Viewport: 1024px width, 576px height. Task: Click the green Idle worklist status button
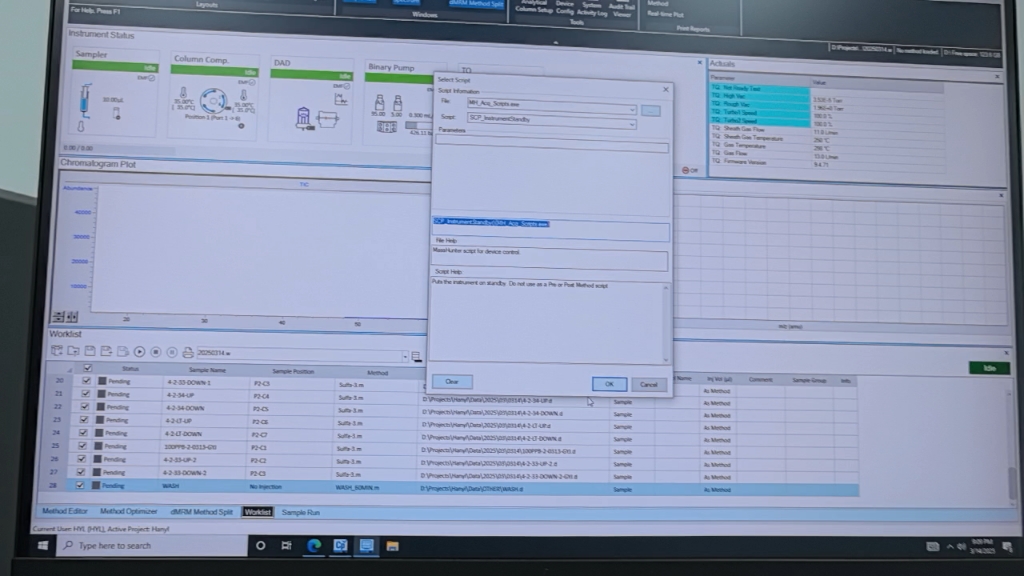(989, 368)
